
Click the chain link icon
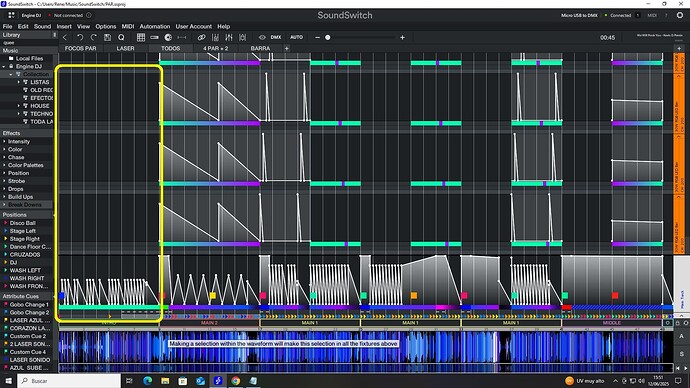(x=201, y=37)
